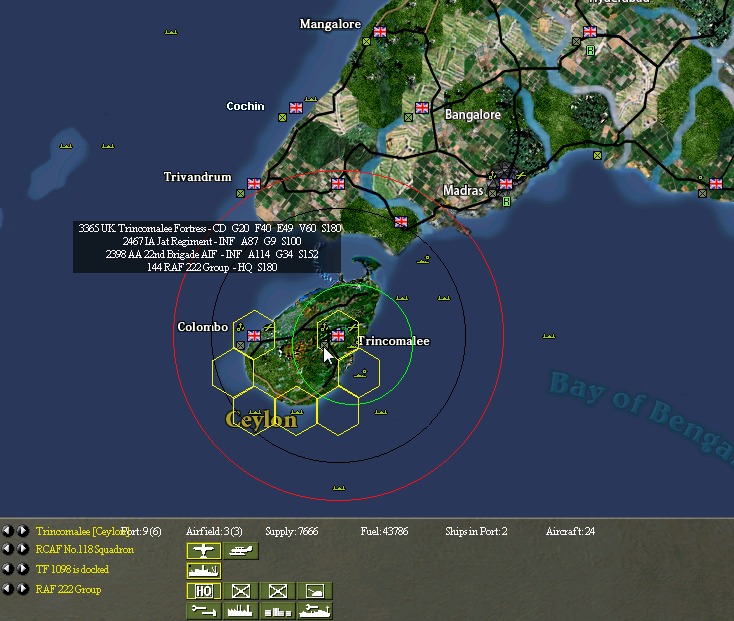Go to next base with Trincomalee right arrow

pos(22,531)
